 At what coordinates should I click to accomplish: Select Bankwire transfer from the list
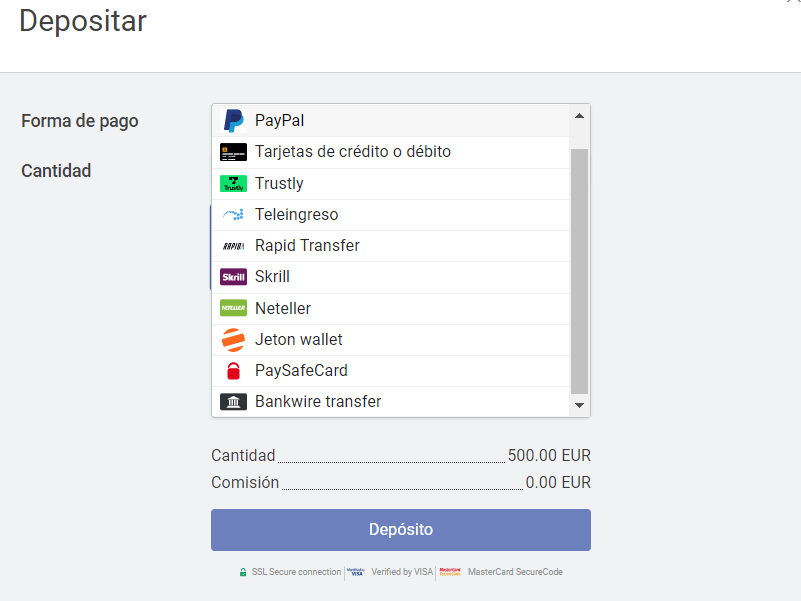click(318, 402)
